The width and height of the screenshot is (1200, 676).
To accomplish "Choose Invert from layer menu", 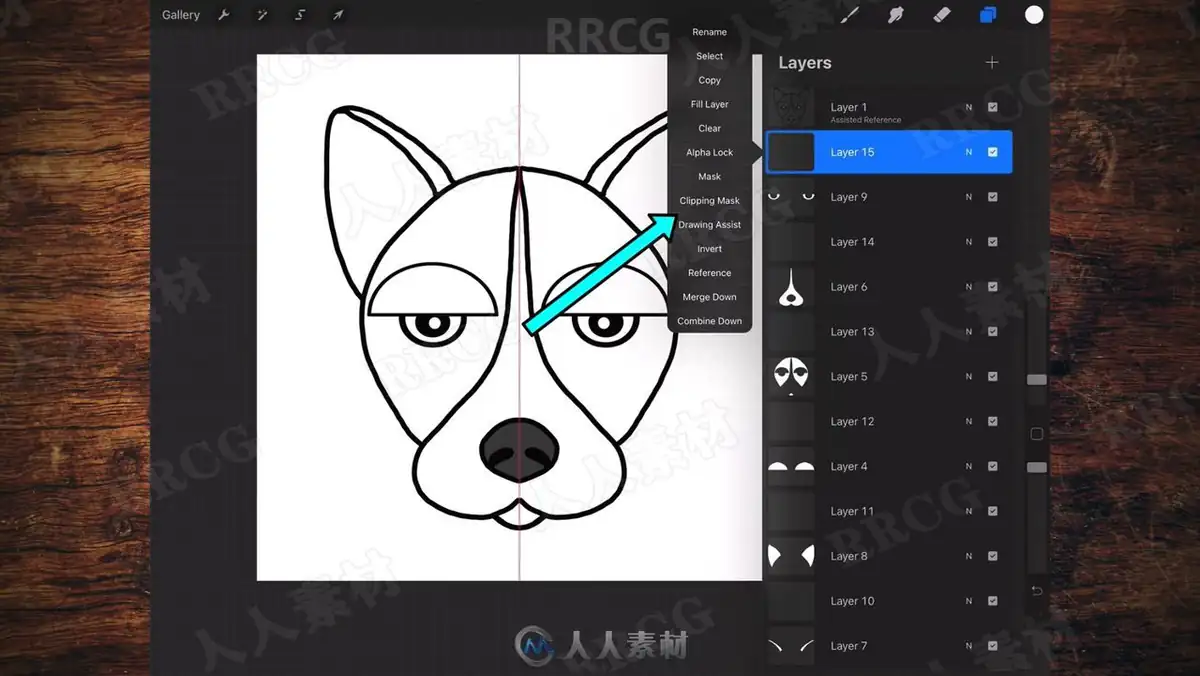I will coord(710,248).
